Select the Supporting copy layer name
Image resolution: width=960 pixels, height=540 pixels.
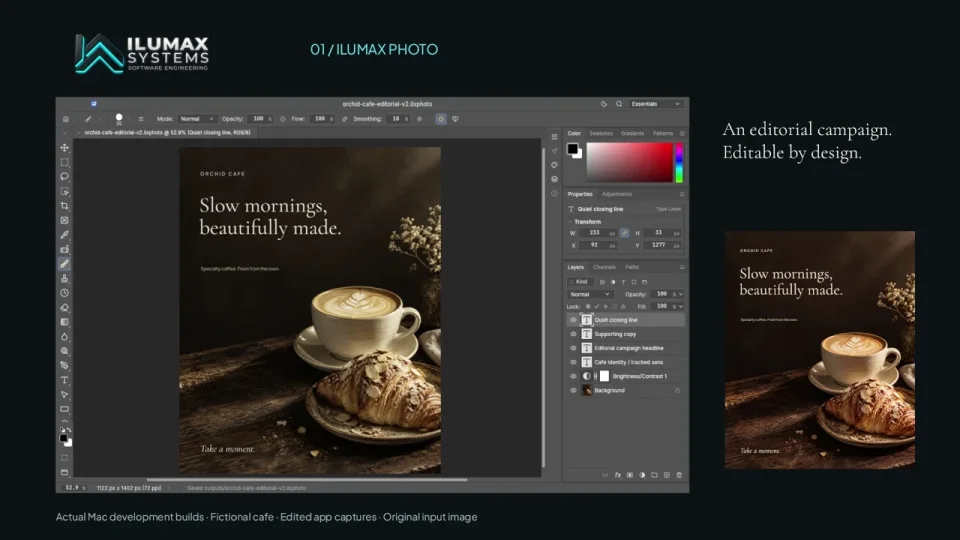point(615,334)
